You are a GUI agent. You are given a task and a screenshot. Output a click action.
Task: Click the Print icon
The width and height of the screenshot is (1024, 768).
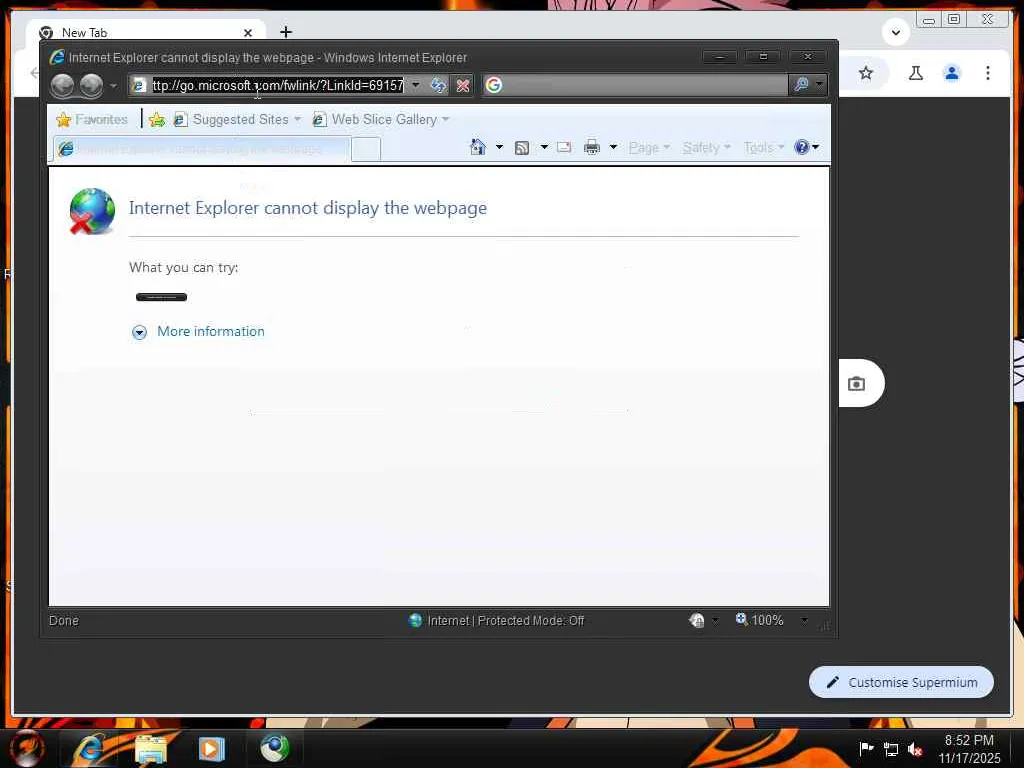pos(592,148)
